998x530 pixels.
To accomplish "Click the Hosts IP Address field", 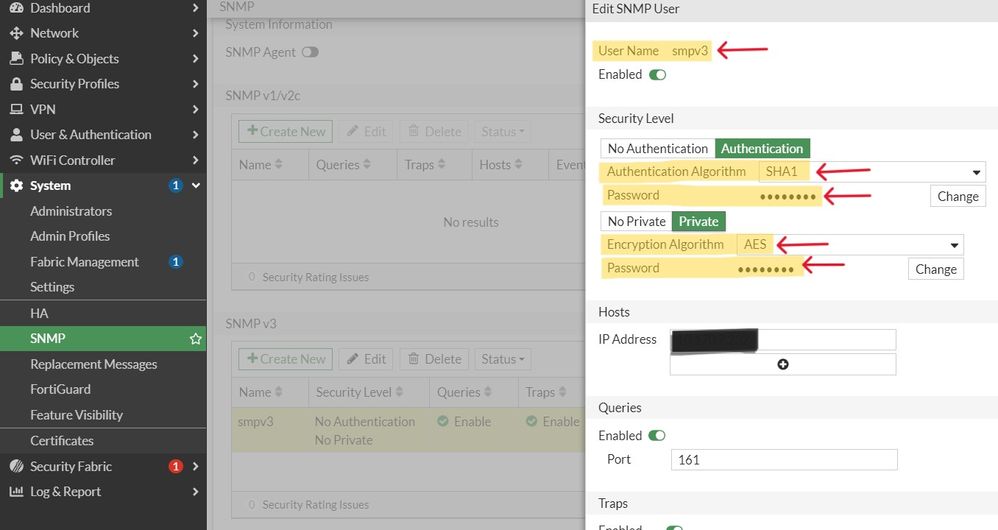I will [783, 340].
